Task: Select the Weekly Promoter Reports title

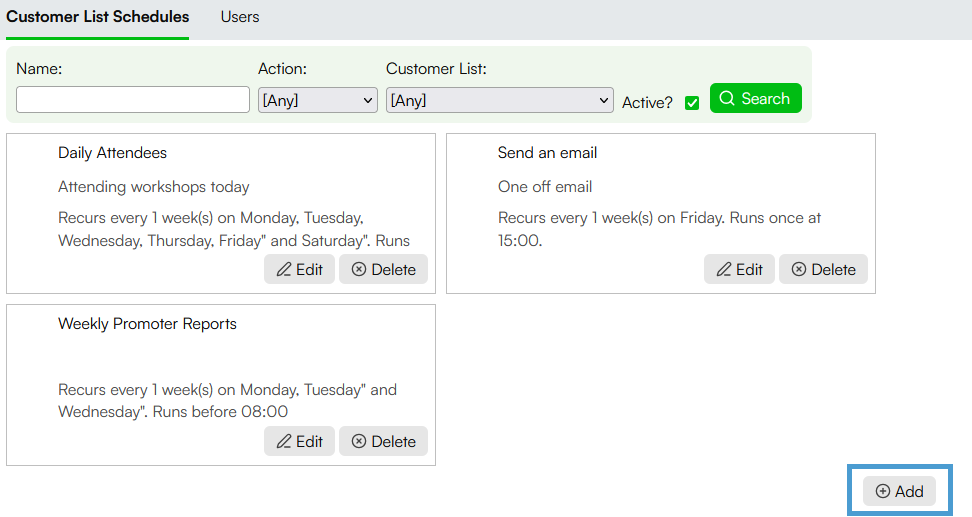Action: (x=148, y=324)
